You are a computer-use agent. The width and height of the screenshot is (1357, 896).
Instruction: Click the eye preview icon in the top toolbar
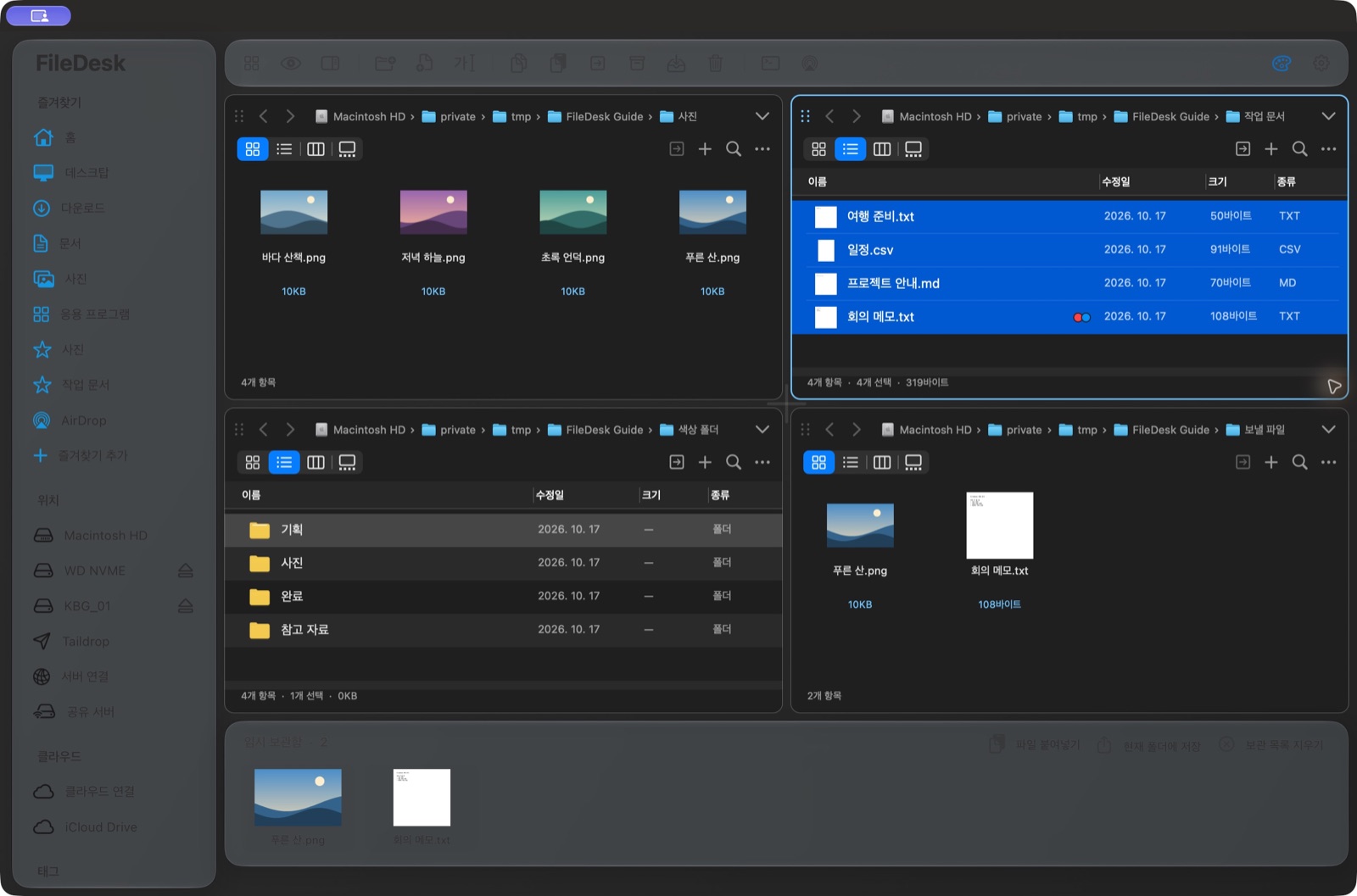pyautogui.click(x=291, y=64)
